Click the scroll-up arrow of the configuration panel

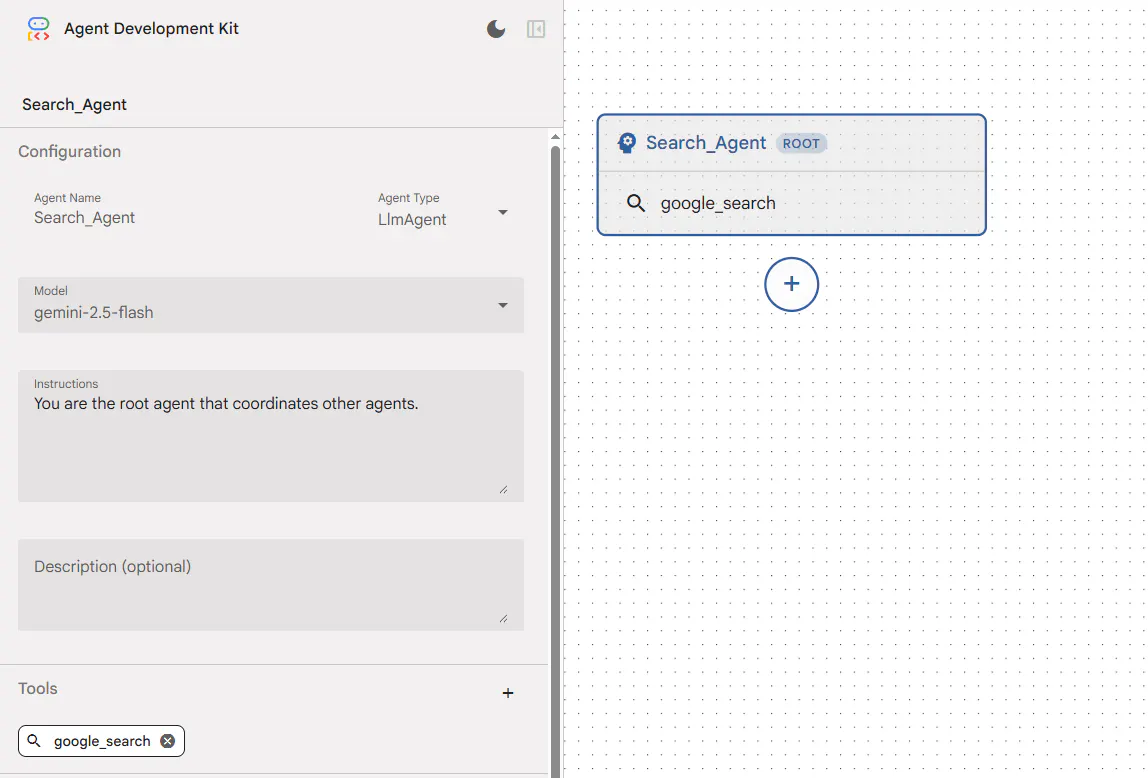click(x=555, y=137)
